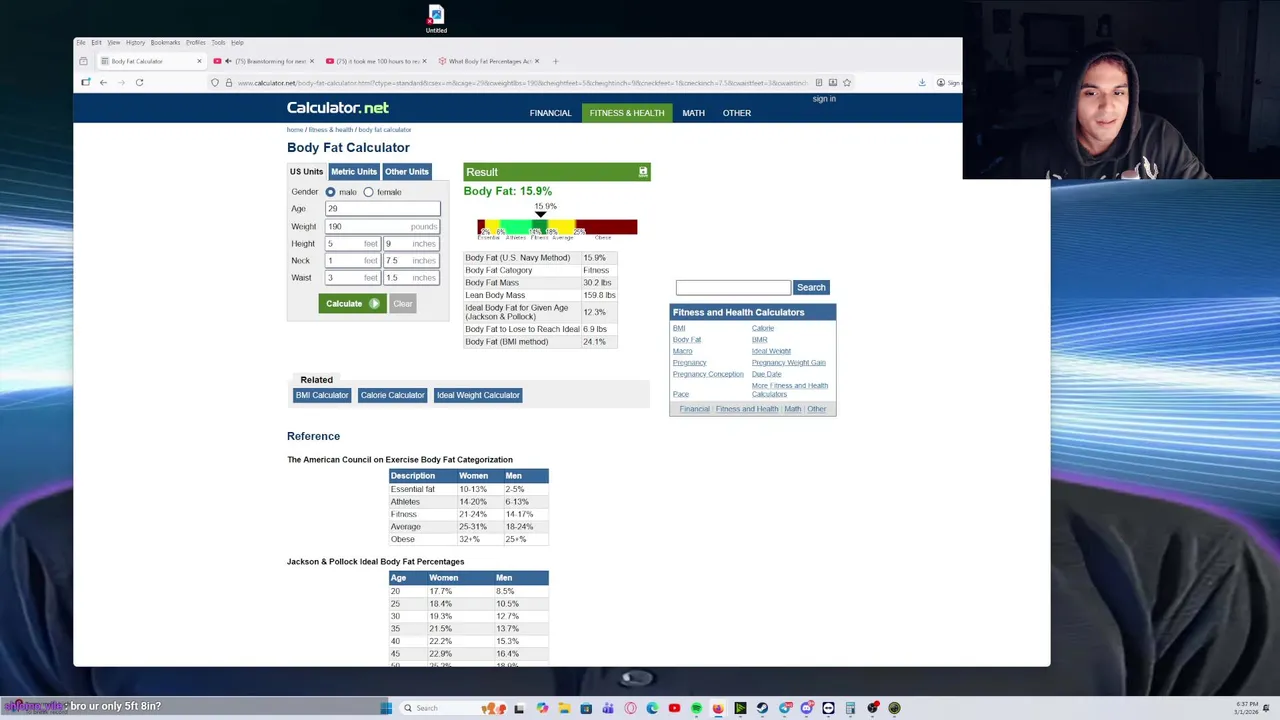Click the 'fitness & health' breadcrumb link

pyautogui.click(x=331, y=130)
